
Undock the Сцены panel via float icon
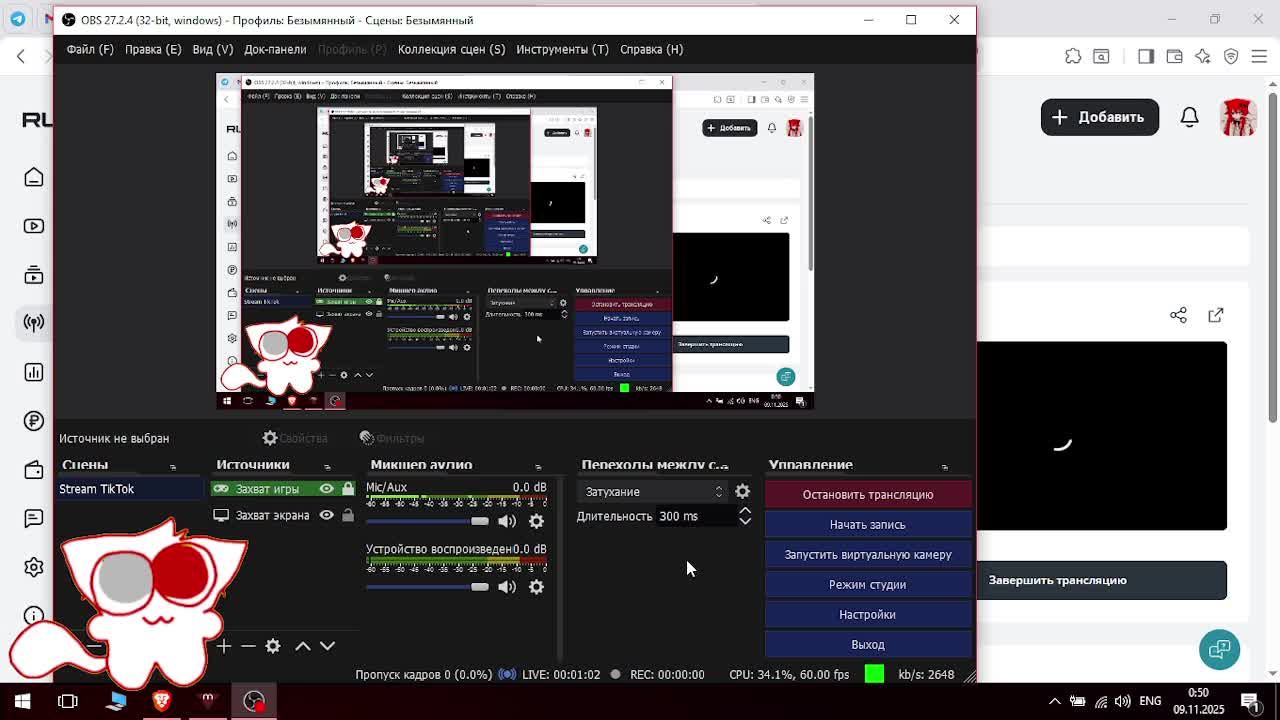173,466
